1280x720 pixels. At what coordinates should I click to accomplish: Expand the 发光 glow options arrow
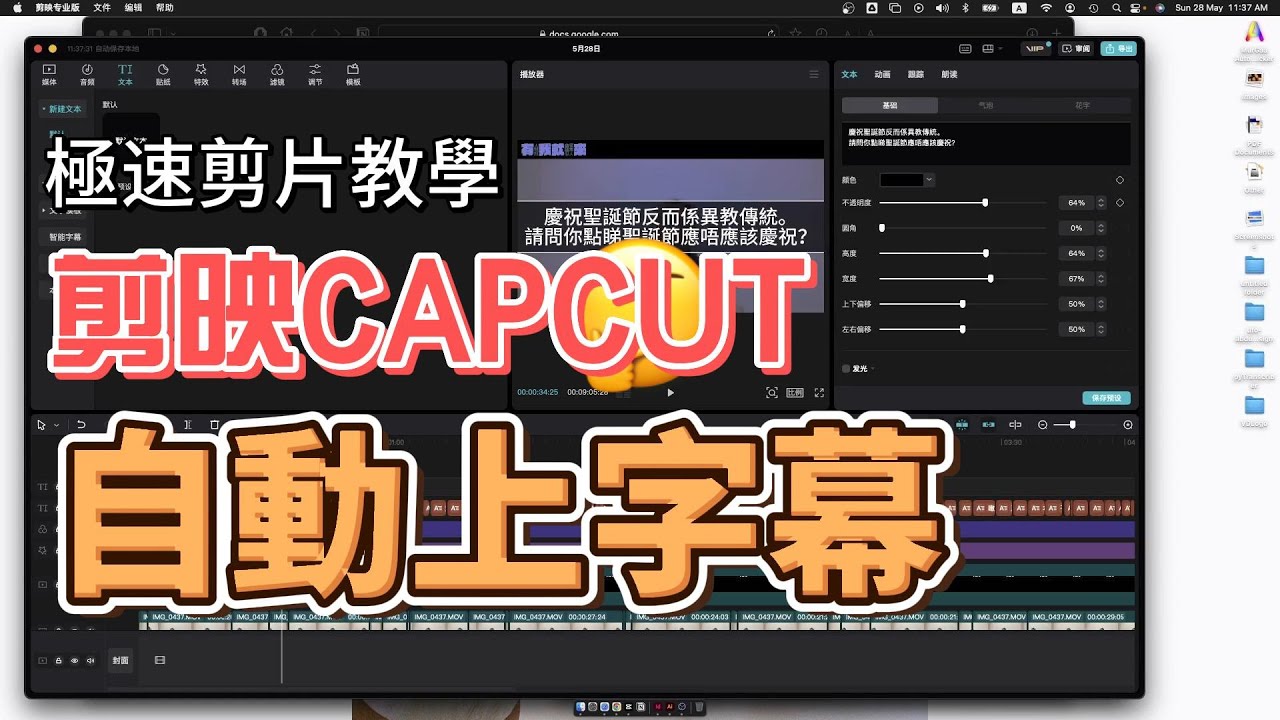[x=872, y=368]
